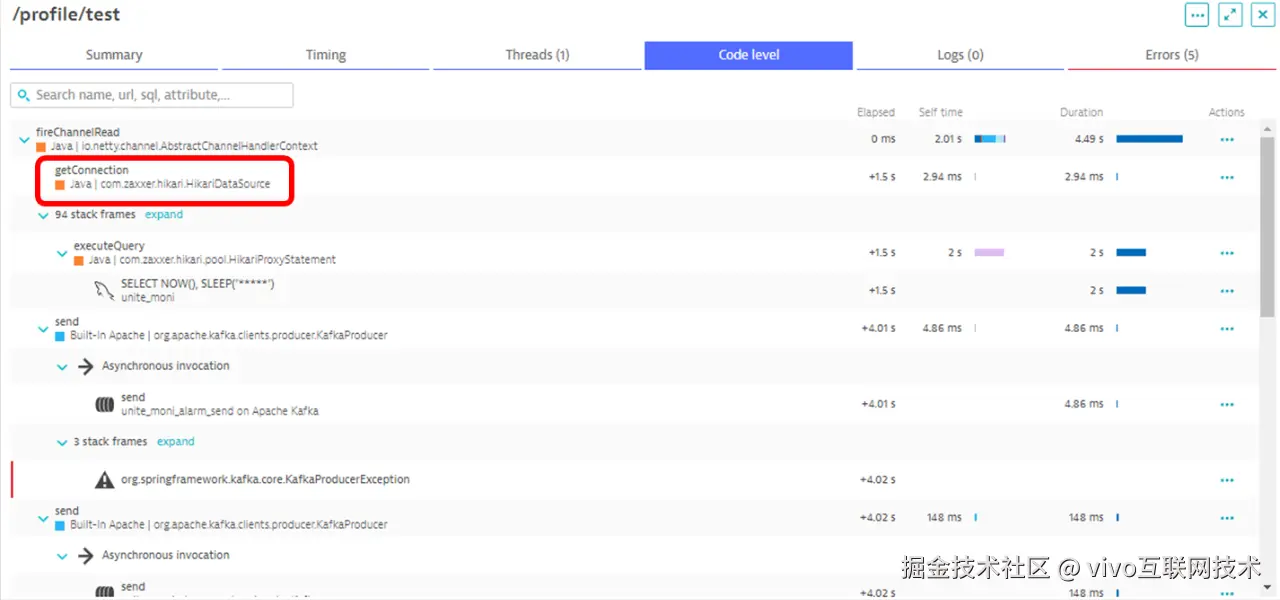Click orange Java icon under getConnection
Screen dimensions: 1280x600
[x=60, y=185]
